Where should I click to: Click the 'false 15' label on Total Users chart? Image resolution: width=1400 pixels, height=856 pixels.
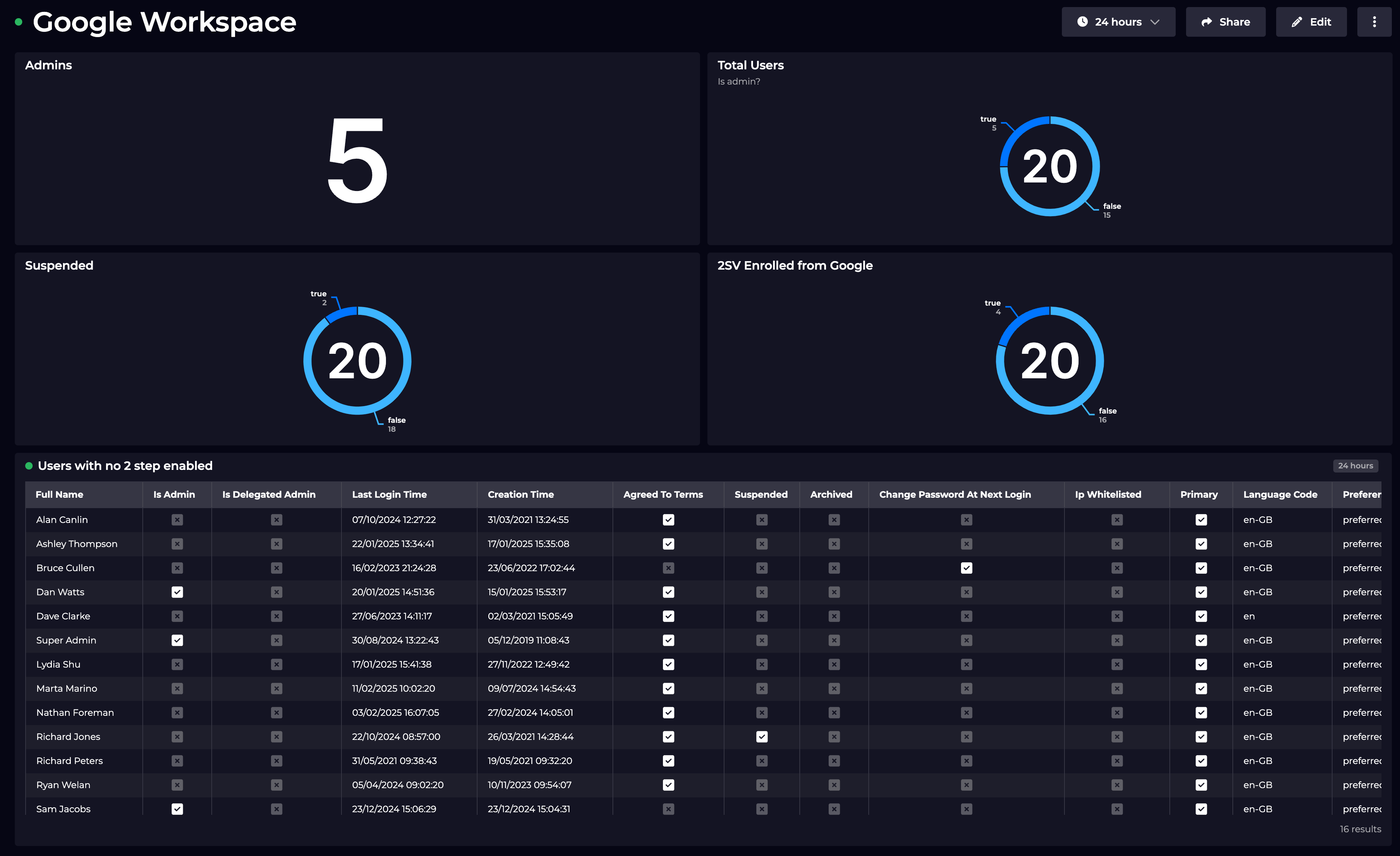[1112, 210]
